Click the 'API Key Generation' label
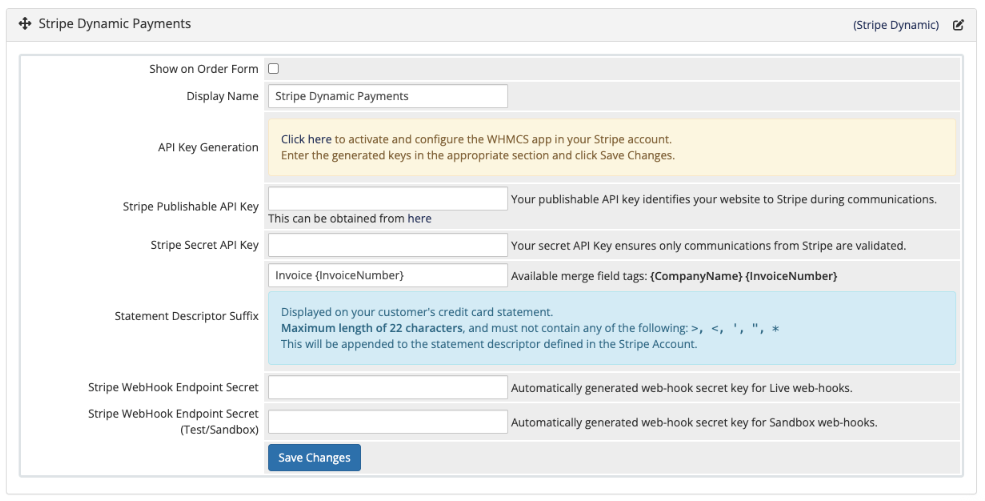 point(208,148)
